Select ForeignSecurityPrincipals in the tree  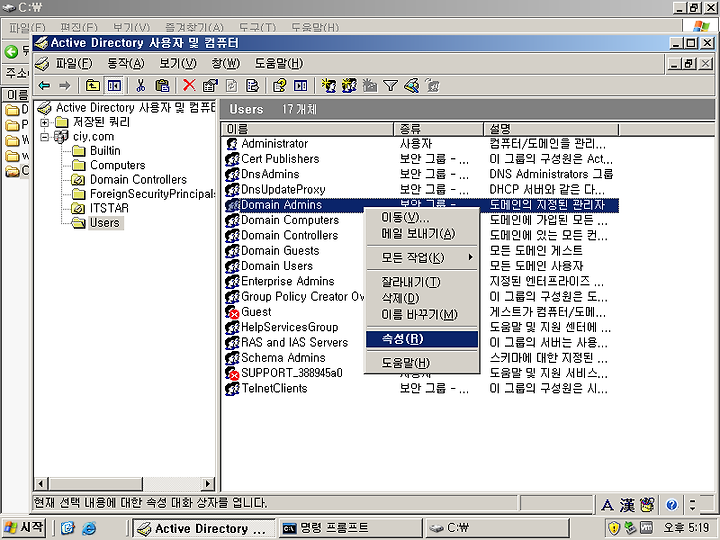(152, 194)
